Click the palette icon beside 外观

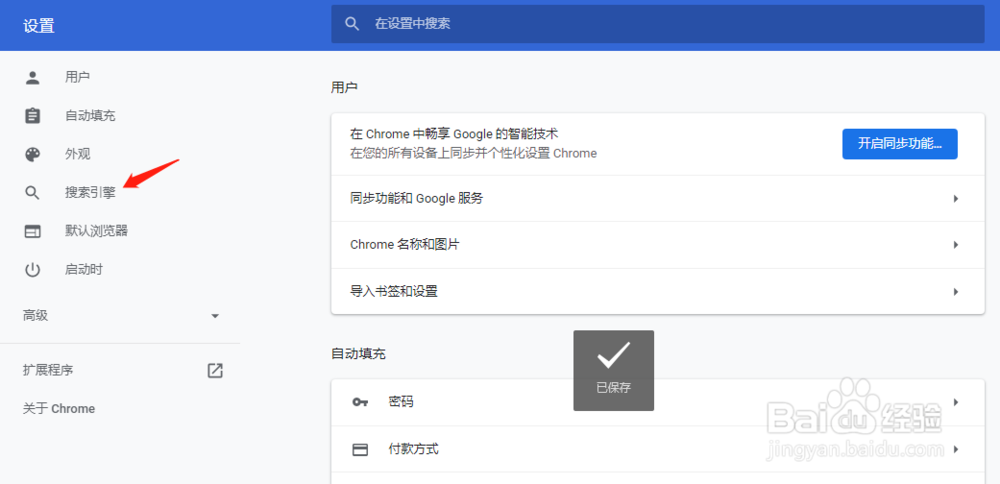33,154
